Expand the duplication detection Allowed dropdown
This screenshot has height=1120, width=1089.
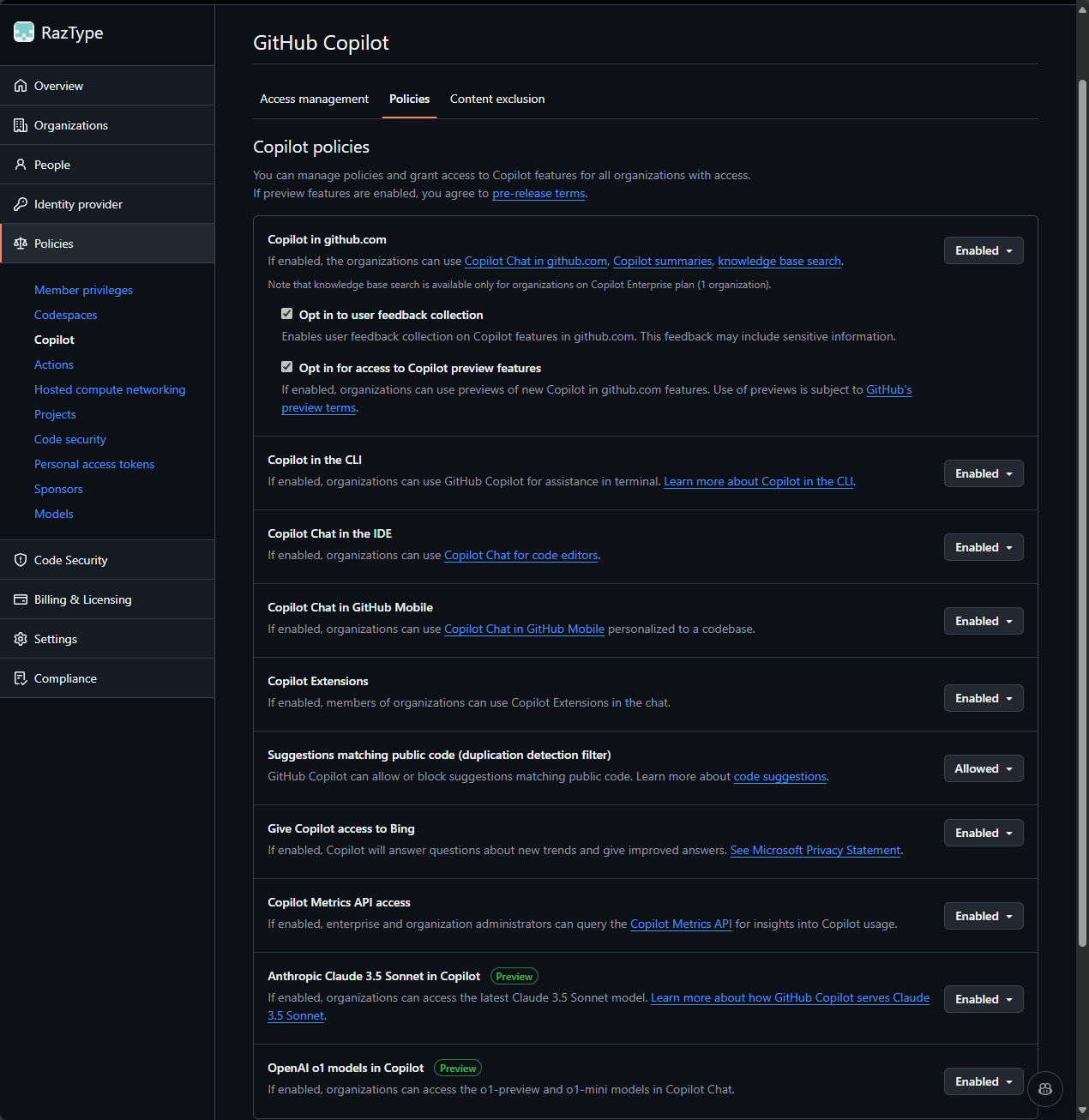pos(983,768)
